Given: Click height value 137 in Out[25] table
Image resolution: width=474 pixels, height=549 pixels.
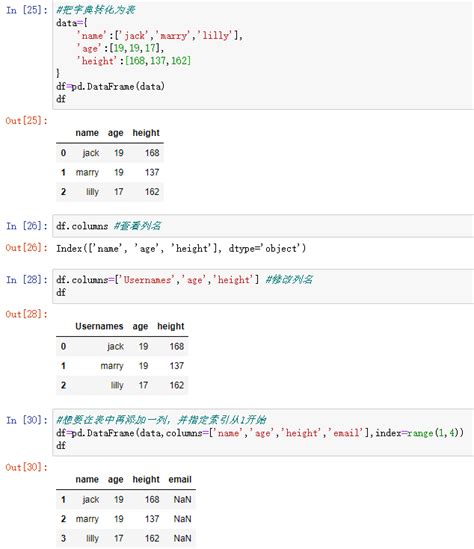Looking at the screenshot, I should [x=152, y=172].
